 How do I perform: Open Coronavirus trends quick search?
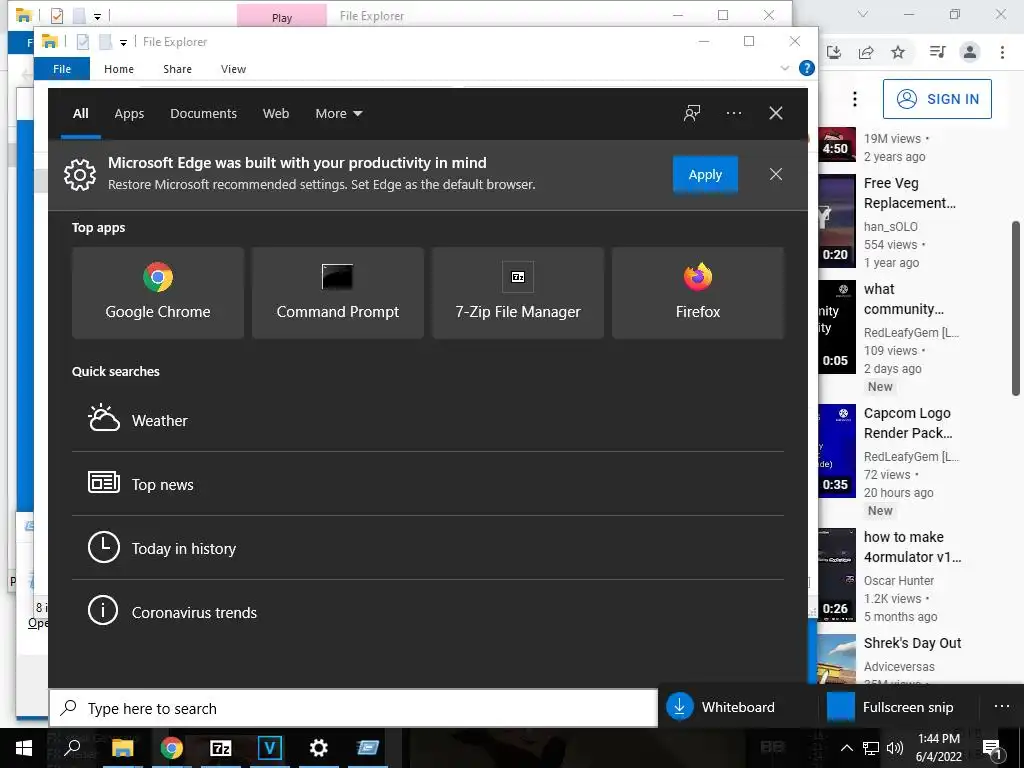click(428, 612)
